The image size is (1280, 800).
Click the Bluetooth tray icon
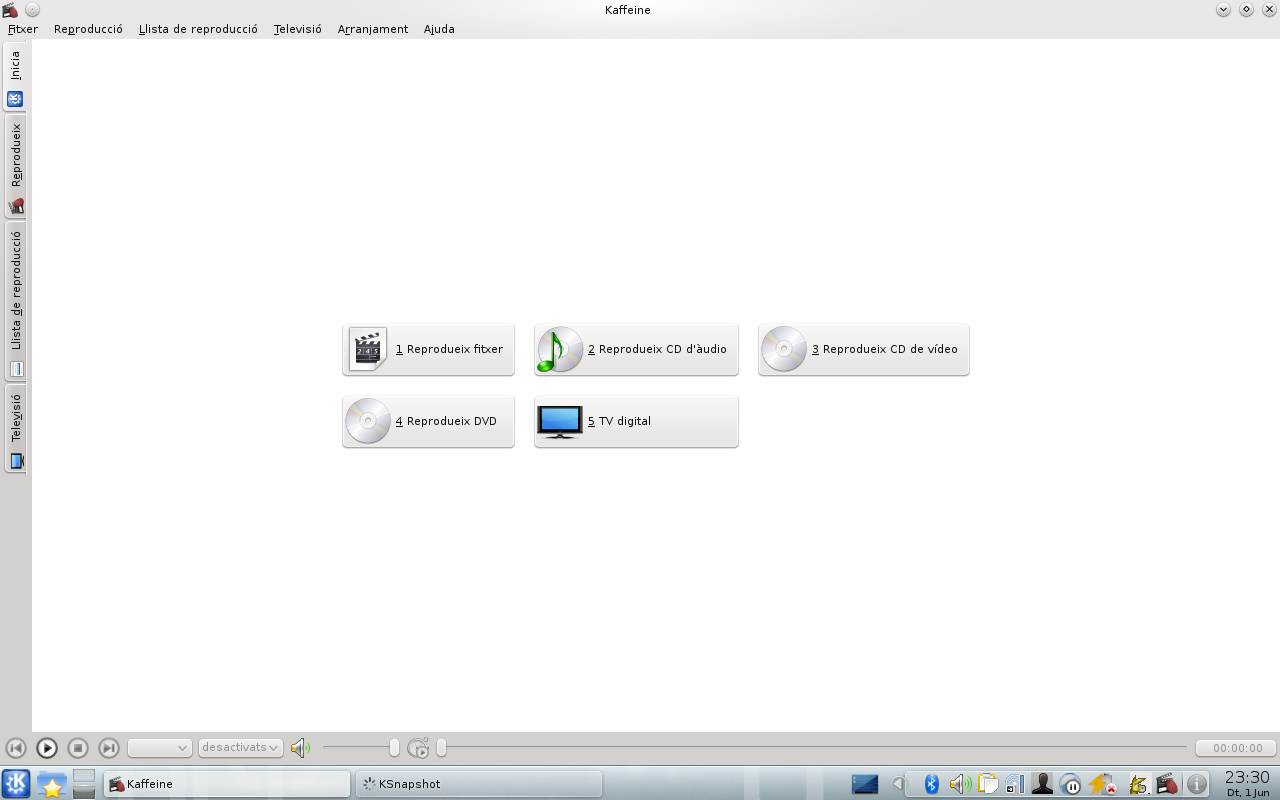coord(932,784)
